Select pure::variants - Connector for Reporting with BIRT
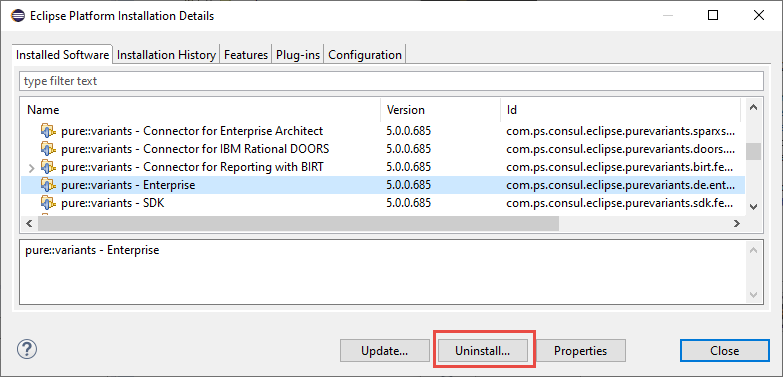Viewport: 783px width, 377px height. pos(383,167)
